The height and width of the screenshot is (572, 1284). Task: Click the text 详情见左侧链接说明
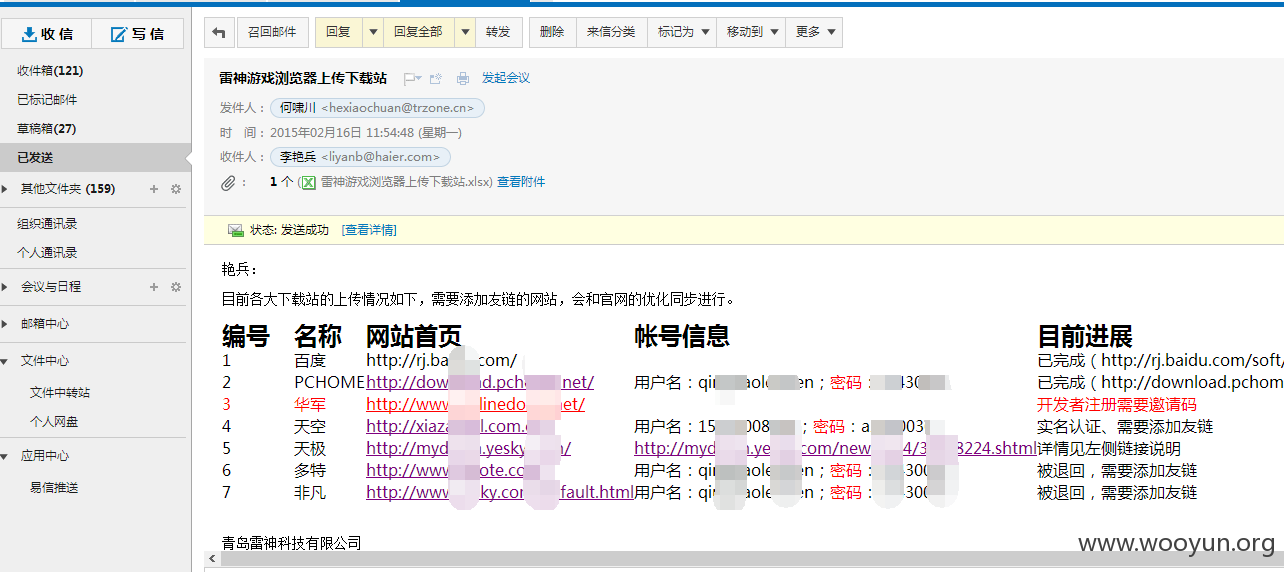click(1109, 448)
